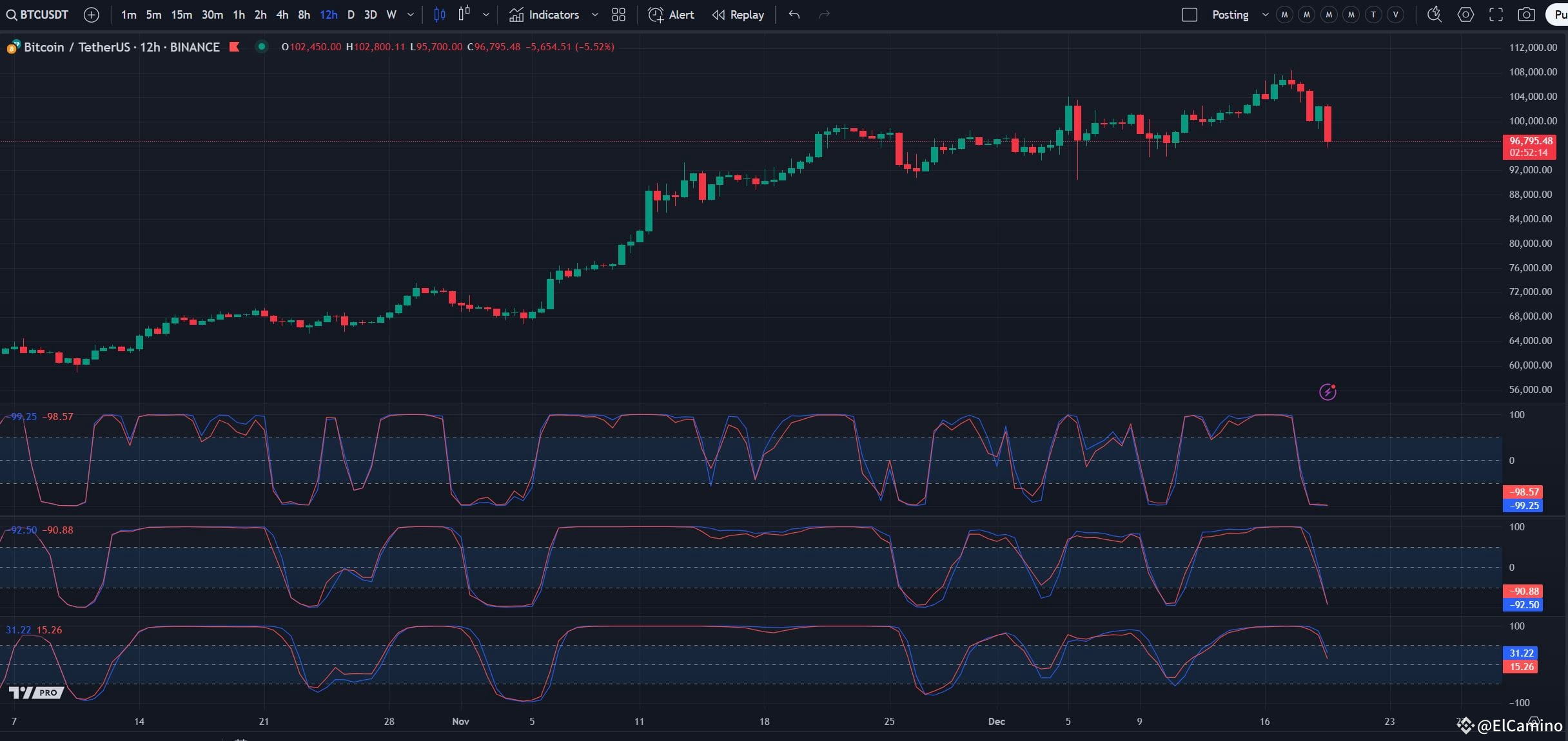
Task: Expand the timeframe dropdown arrow
Action: (410, 14)
